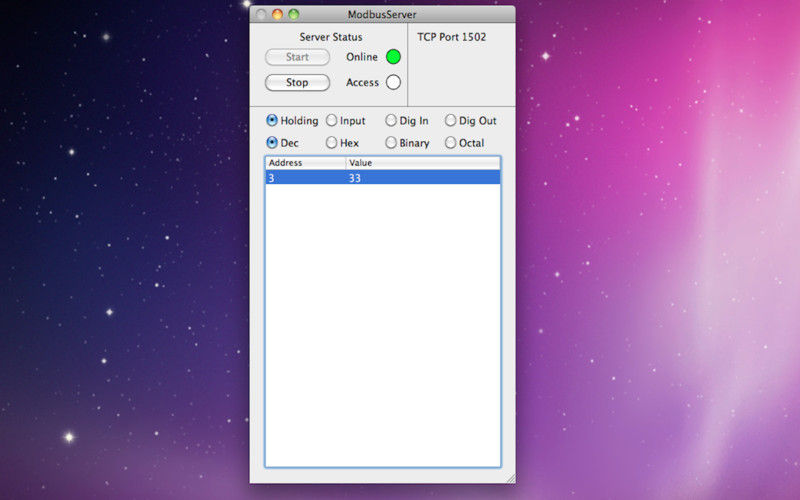800x500 pixels.
Task: Click the green Online status indicator
Action: click(393, 57)
